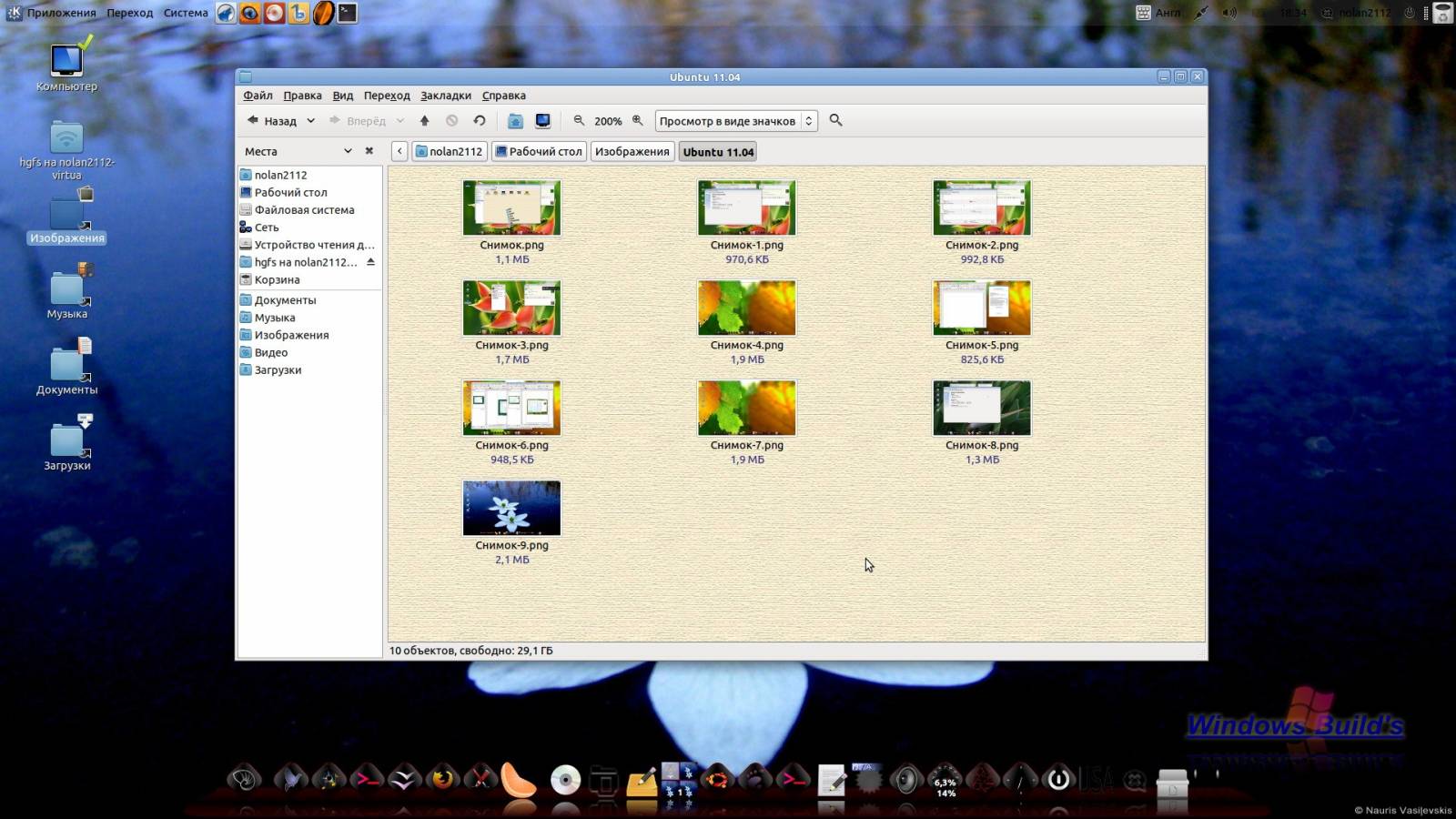Click the volume speaker in the top panel
This screenshot has width=1456, height=819.
pos(1229,13)
